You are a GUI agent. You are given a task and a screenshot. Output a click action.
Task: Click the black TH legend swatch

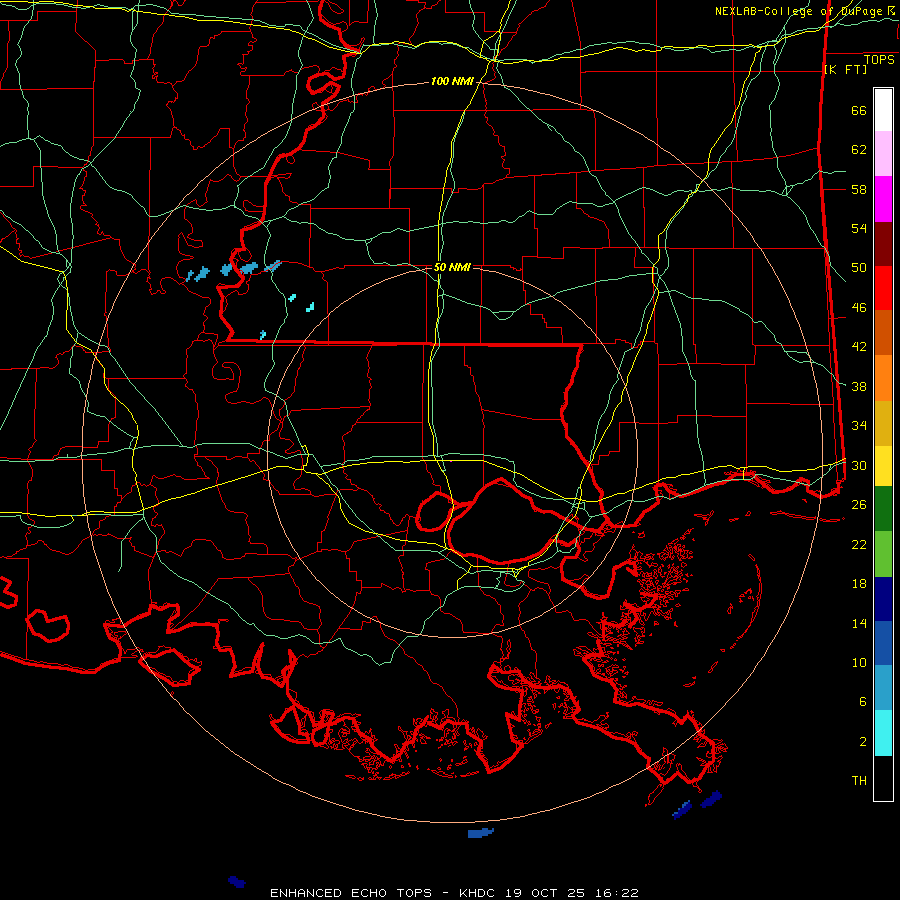883,778
